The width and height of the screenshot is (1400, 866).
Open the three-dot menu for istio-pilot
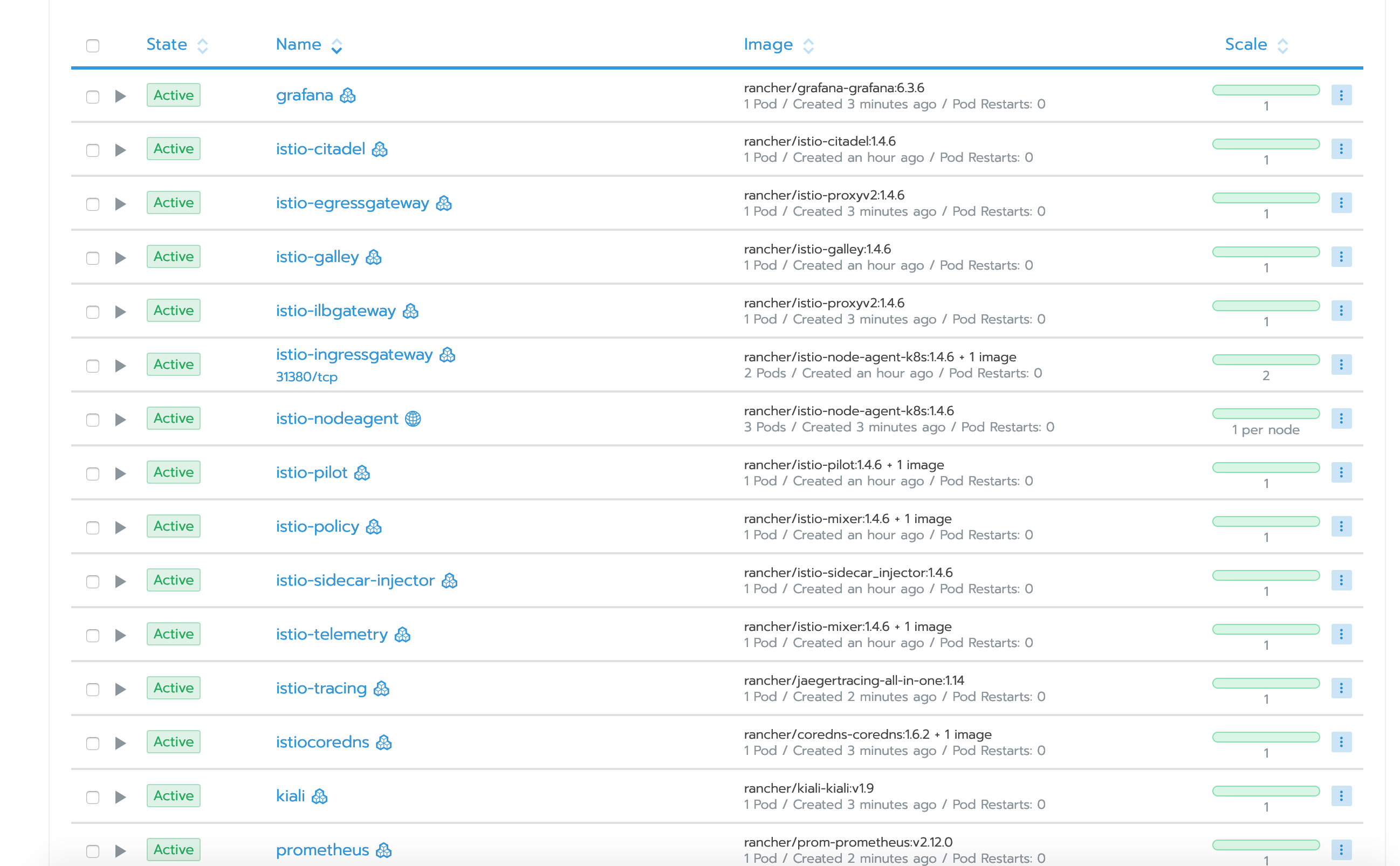pos(1341,472)
